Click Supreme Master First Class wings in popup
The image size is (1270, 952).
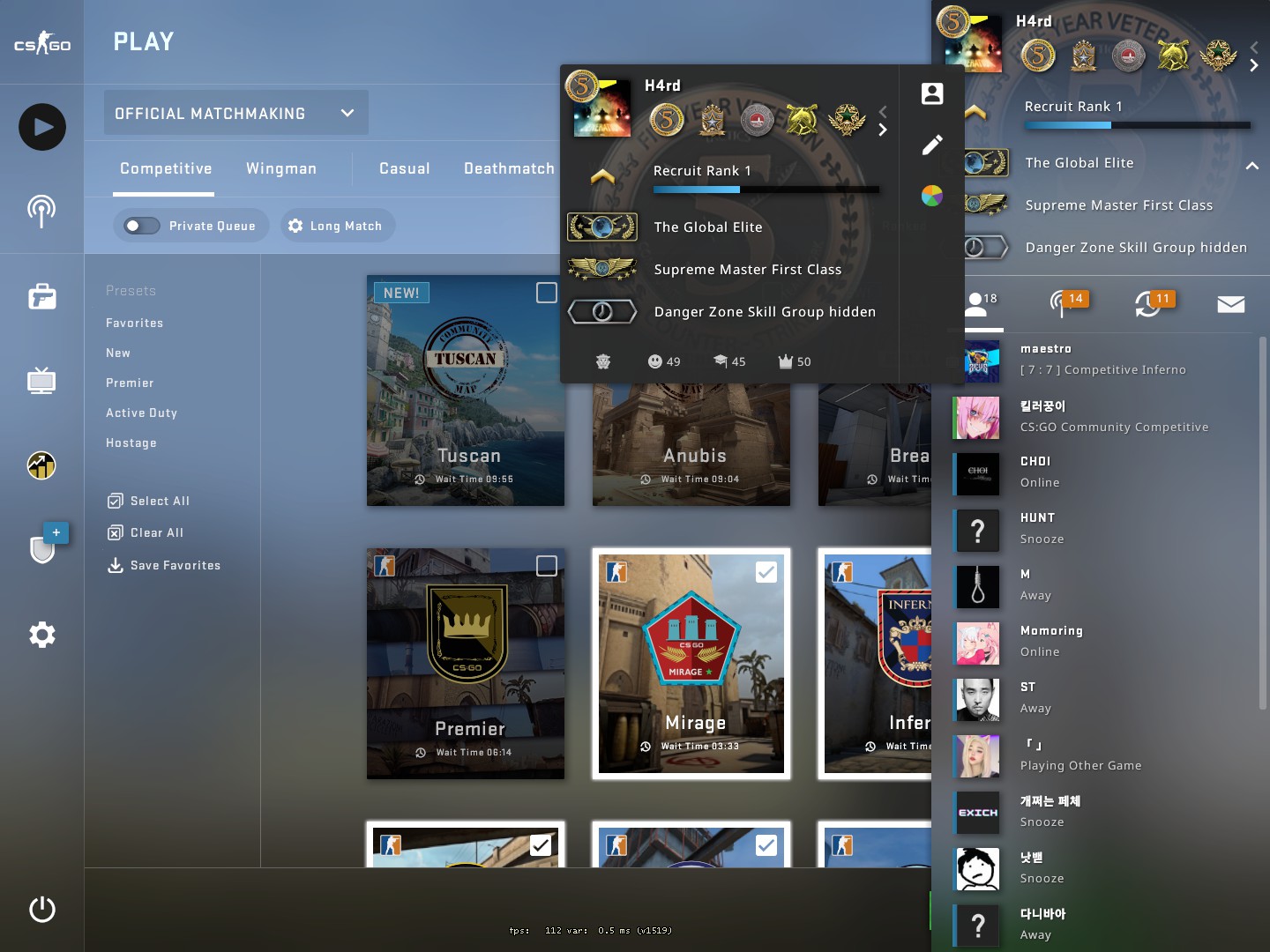[x=601, y=269]
